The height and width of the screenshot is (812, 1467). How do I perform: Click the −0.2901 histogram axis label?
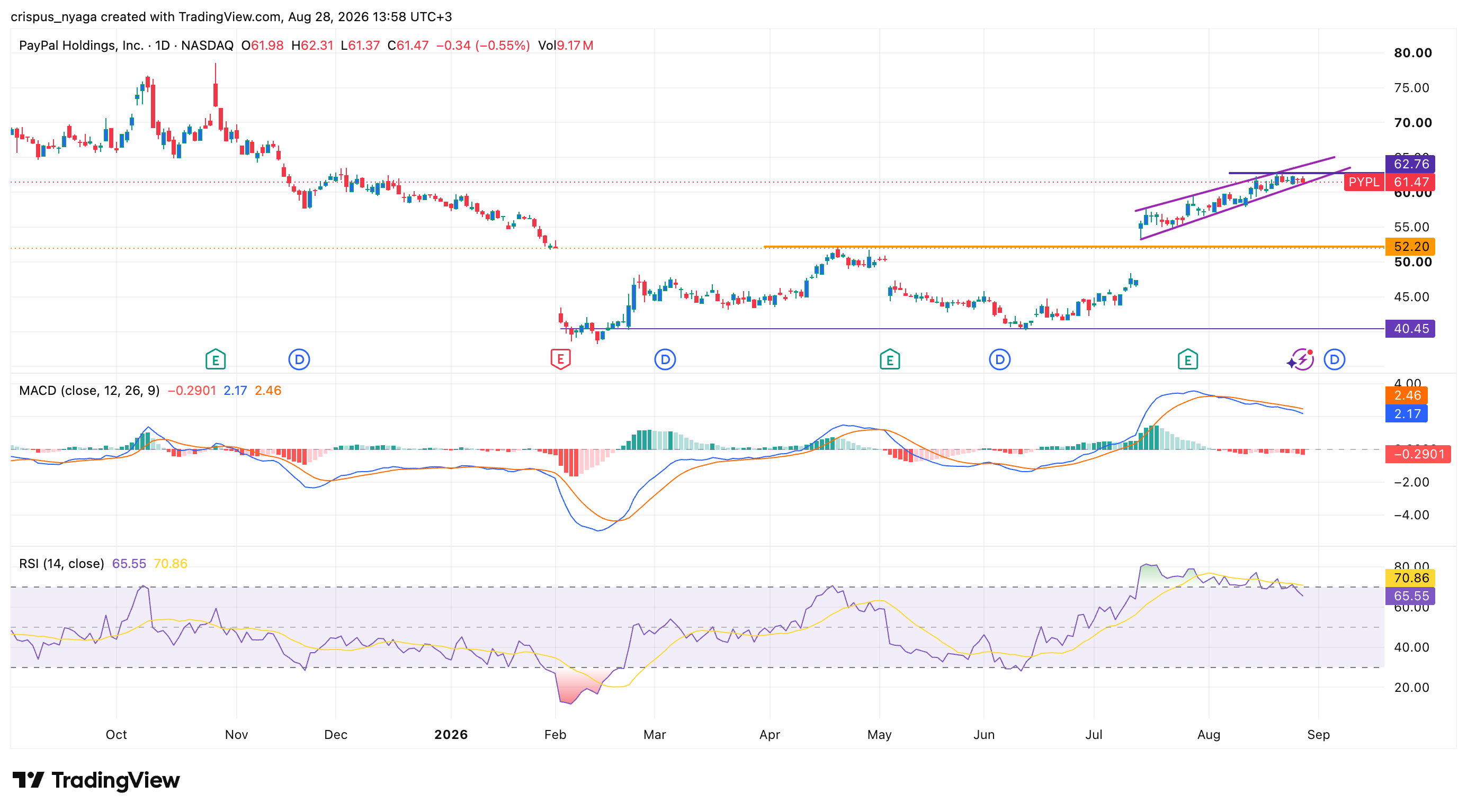1418,454
